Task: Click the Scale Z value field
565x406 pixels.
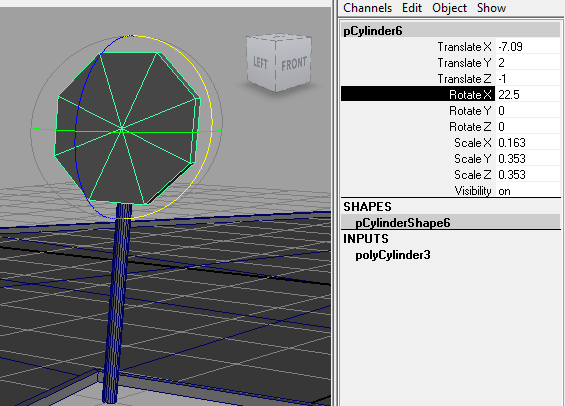Action: [528, 175]
